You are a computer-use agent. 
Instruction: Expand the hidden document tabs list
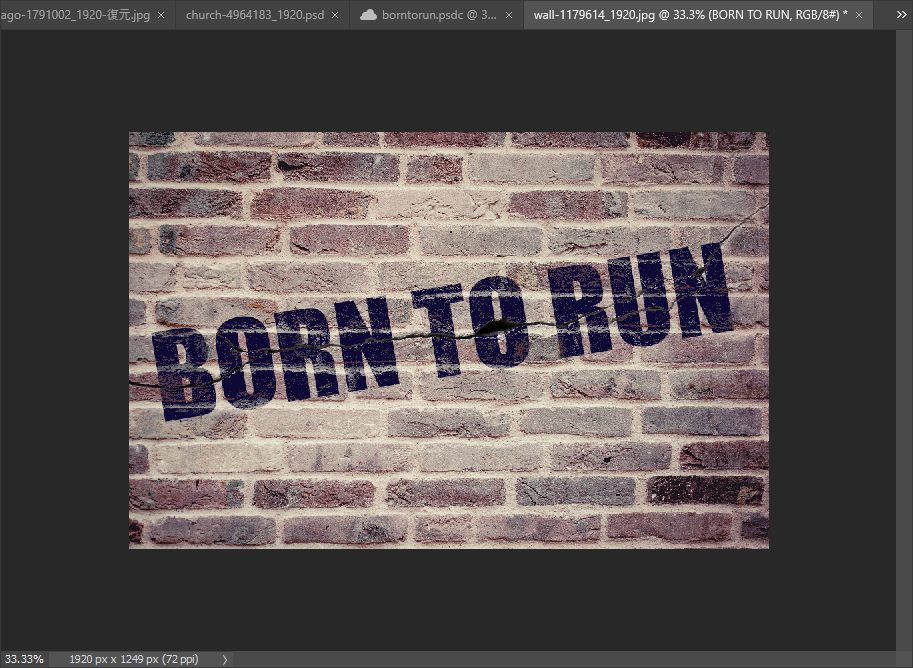(901, 15)
